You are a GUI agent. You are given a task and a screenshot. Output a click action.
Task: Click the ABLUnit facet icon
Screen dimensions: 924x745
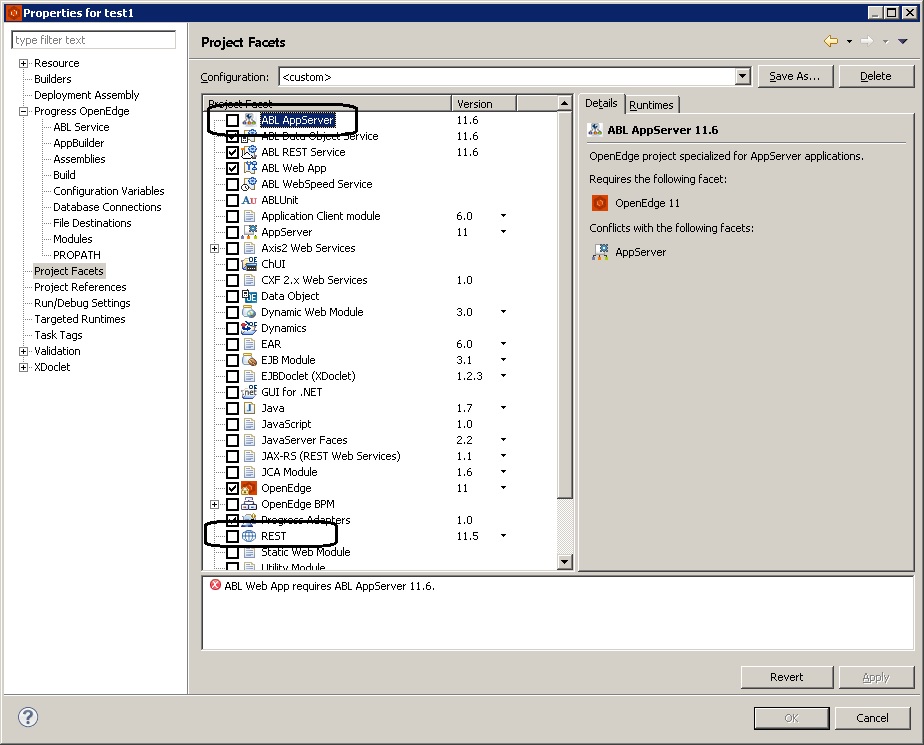coord(249,200)
